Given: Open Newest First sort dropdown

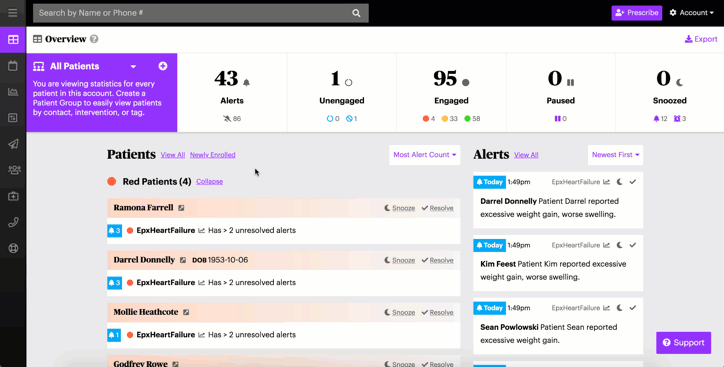Looking at the screenshot, I should pos(615,155).
